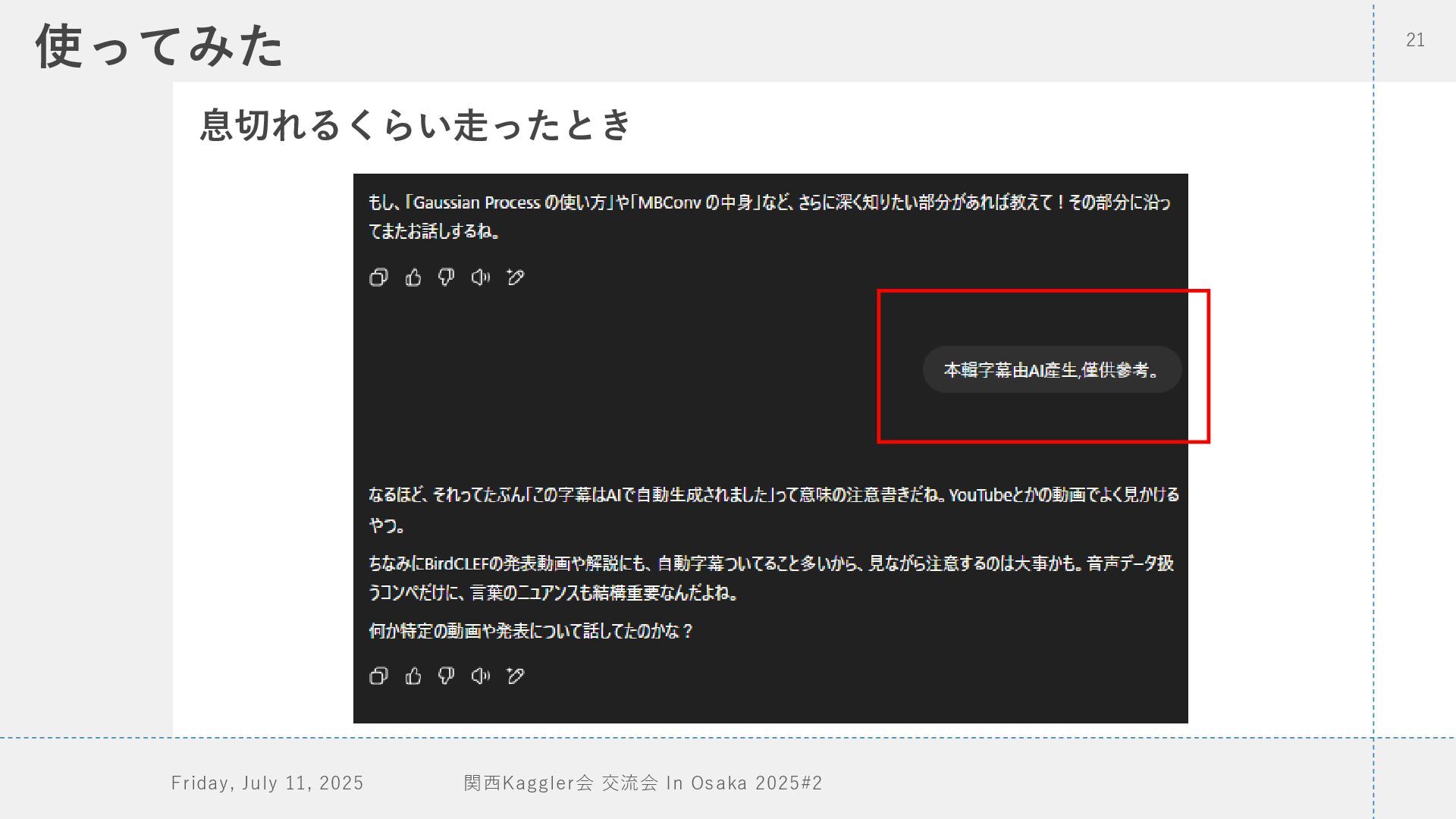
Task: Click the paragraph starting ちなみにBirdCLEFの発表動画
Action: click(771, 578)
